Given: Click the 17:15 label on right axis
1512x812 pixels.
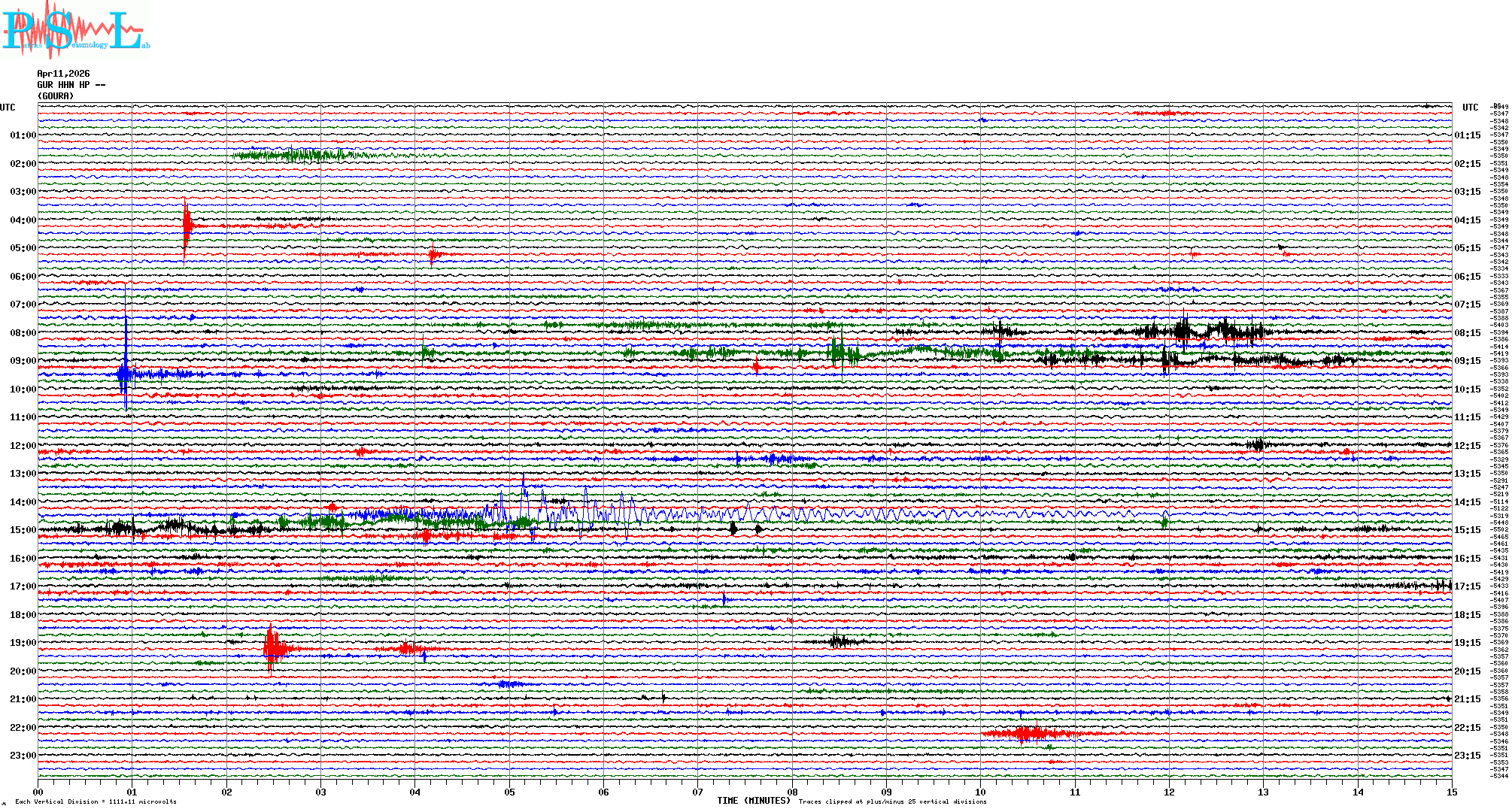Looking at the screenshot, I should (x=1467, y=586).
